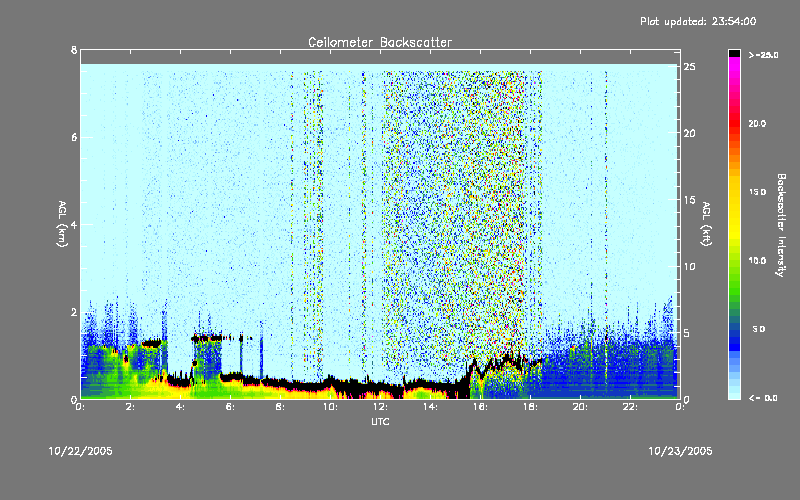Select the "Backscatter Intensity" colorbar label
Screen dimensions: 800x500
(781, 225)
